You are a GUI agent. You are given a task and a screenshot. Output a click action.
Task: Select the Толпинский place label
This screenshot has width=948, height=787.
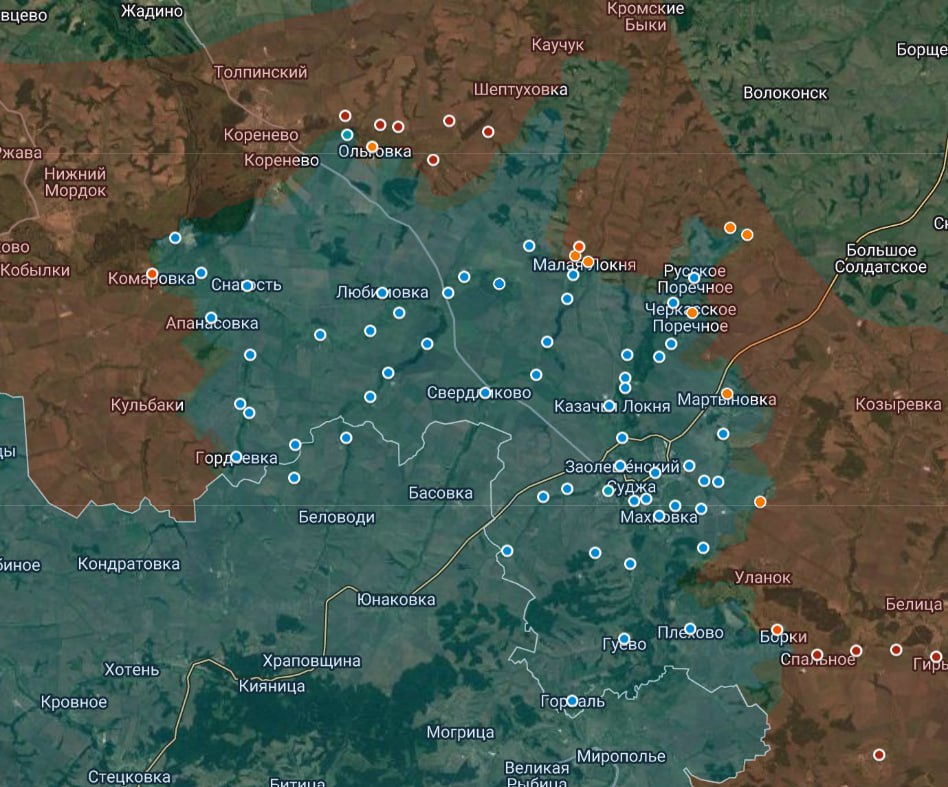coord(261,73)
